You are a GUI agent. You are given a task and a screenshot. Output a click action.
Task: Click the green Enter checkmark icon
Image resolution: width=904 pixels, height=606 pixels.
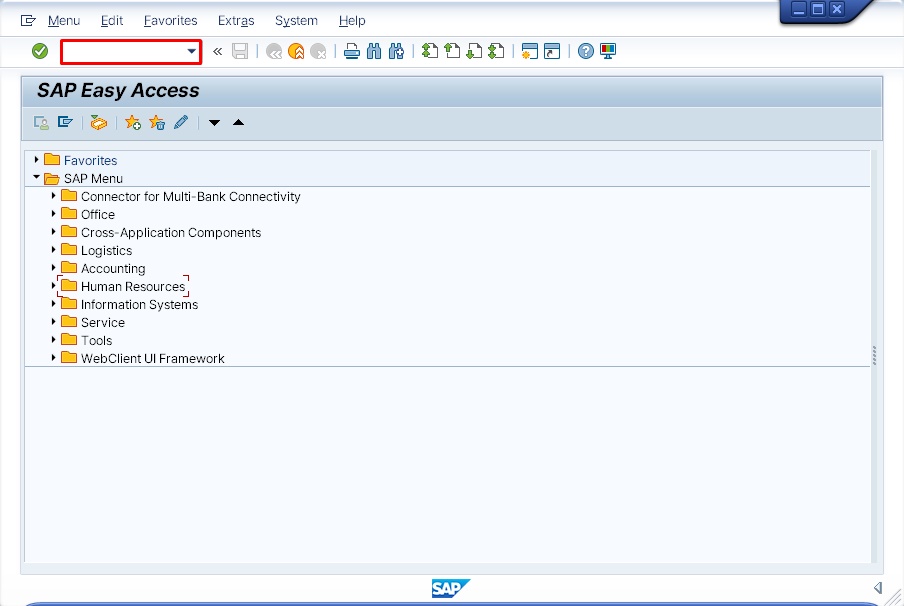40,51
